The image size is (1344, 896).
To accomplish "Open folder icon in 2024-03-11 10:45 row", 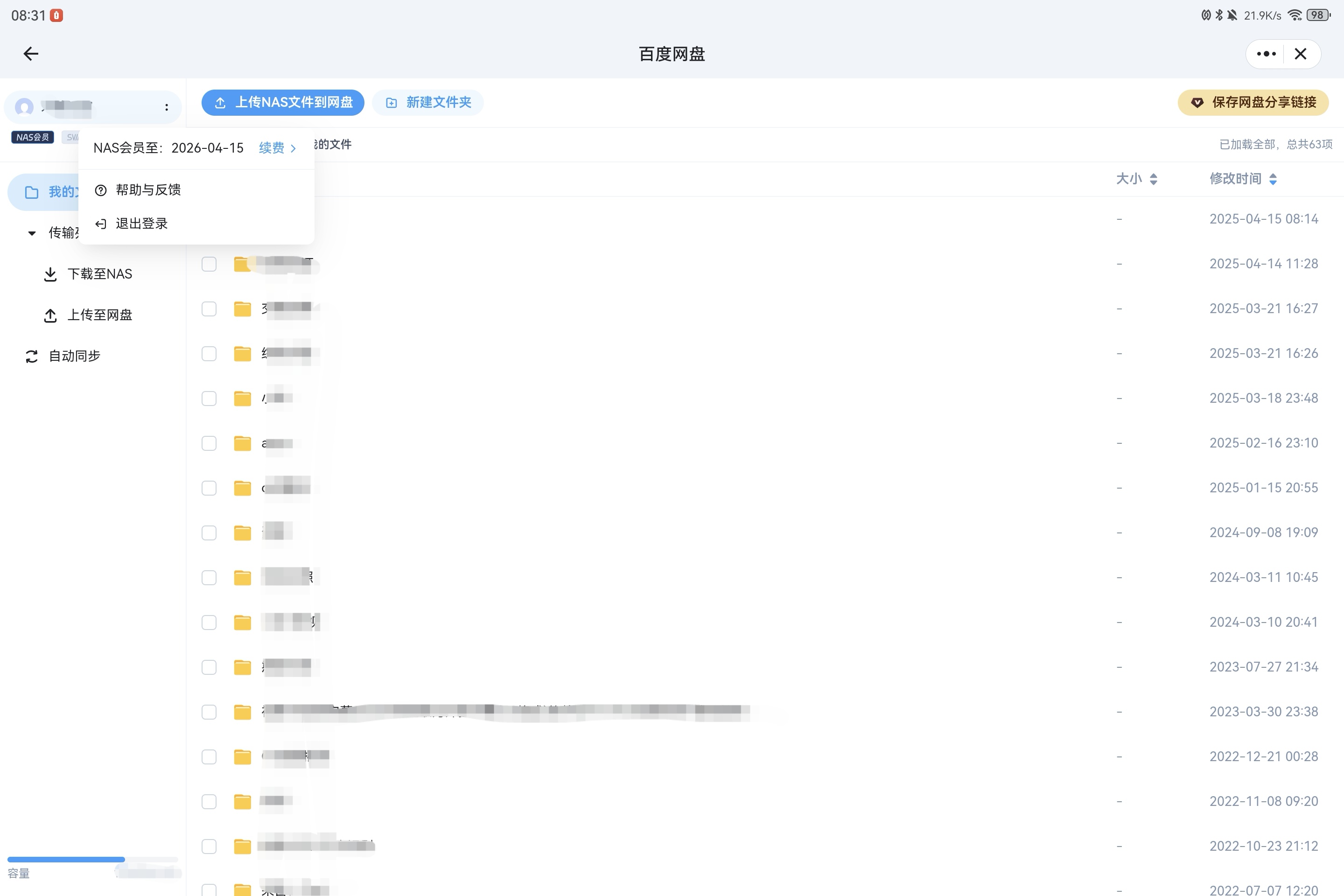I will [242, 578].
